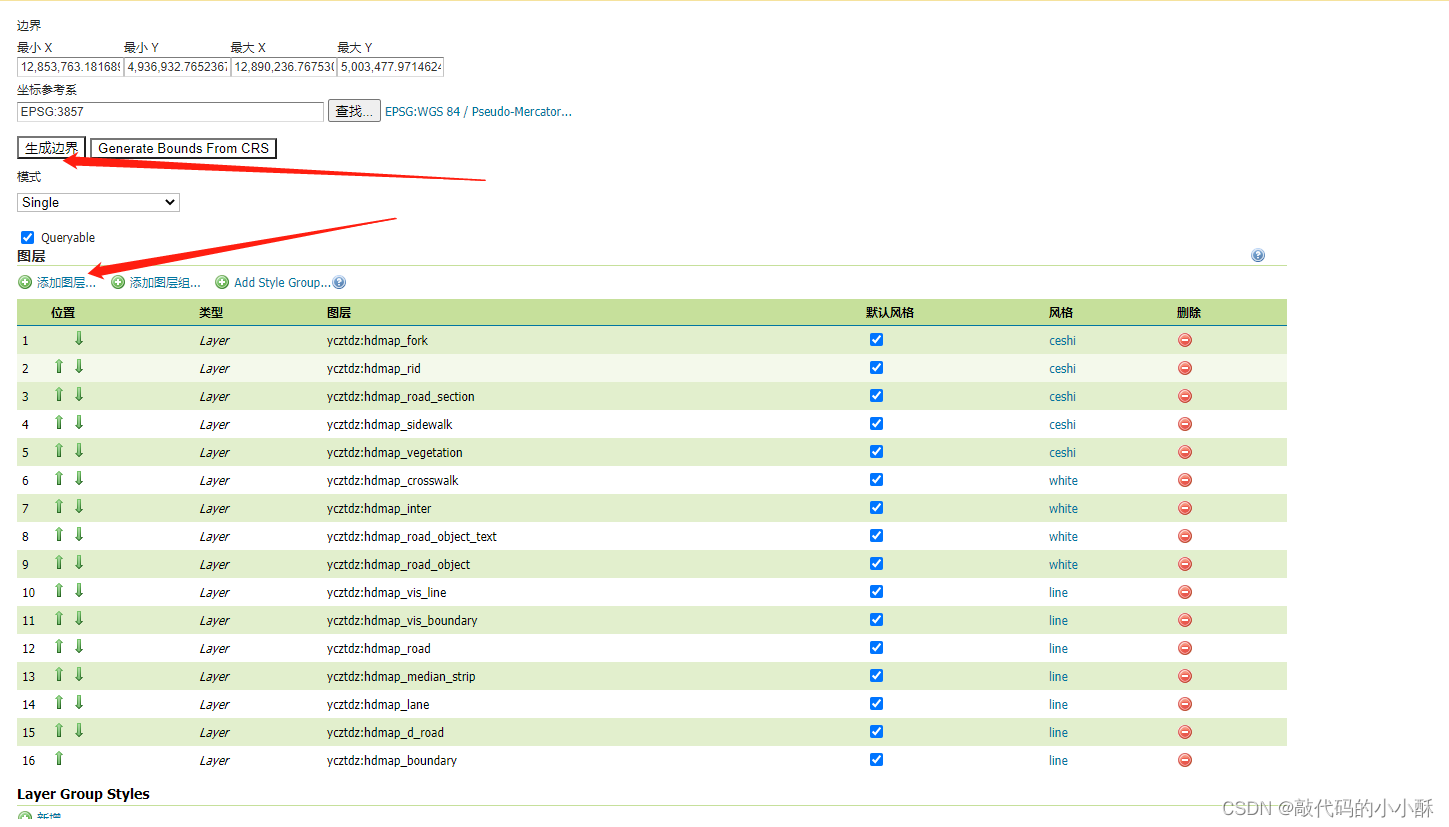Open EPSG:WGS 84 / Pseudo-Mercator link
This screenshot has height=827, width=1449.
coord(478,112)
